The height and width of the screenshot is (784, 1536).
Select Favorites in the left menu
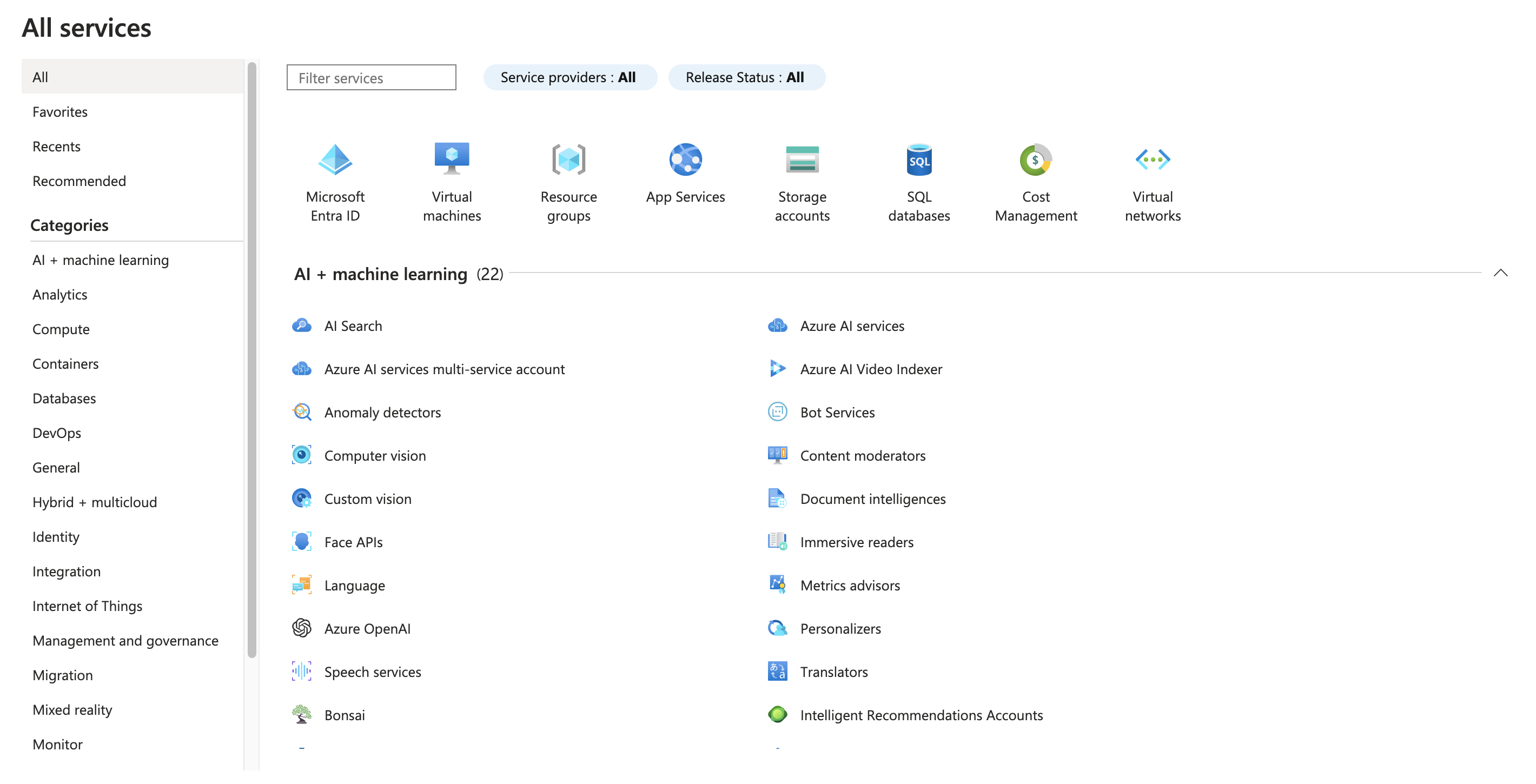click(60, 112)
